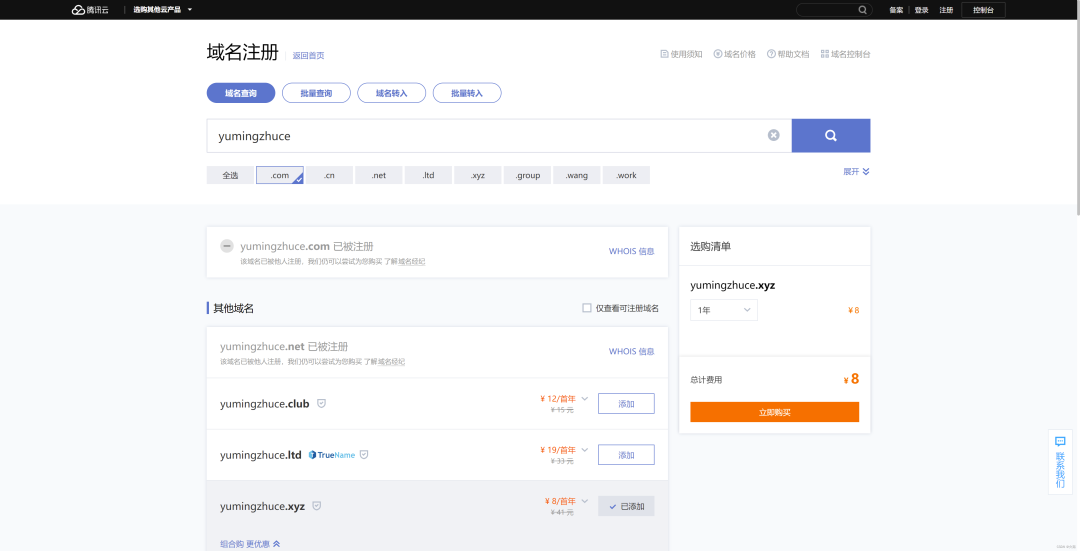Image resolution: width=1080 pixels, height=551 pixels.
Task: Switch to 域名转入 tab
Action: pyautogui.click(x=391, y=93)
